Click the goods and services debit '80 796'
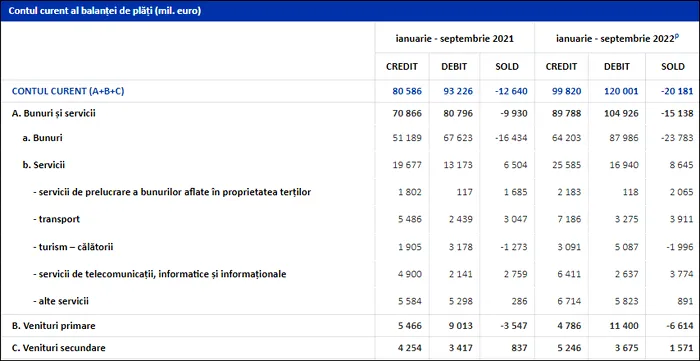The width and height of the screenshot is (700, 361). tap(458, 113)
